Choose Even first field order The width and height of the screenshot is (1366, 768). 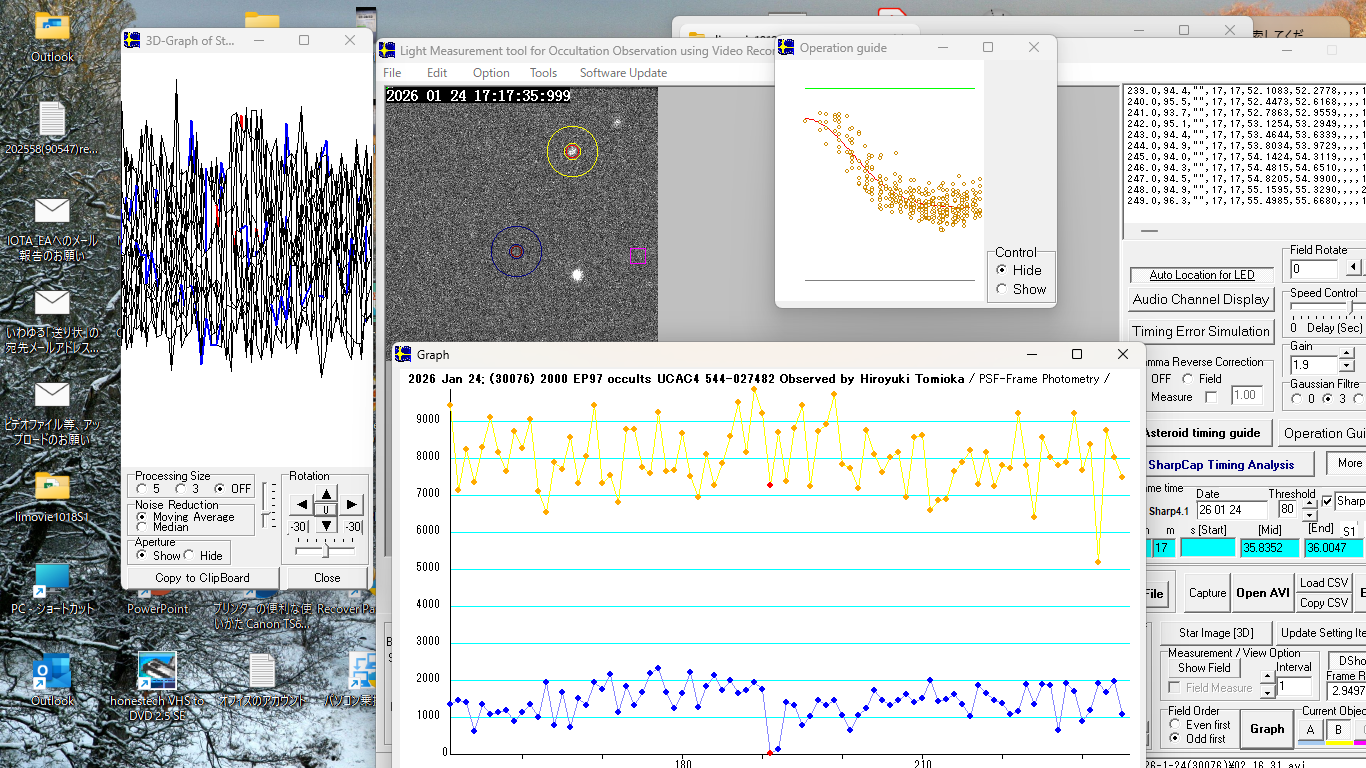pyautogui.click(x=1175, y=725)
